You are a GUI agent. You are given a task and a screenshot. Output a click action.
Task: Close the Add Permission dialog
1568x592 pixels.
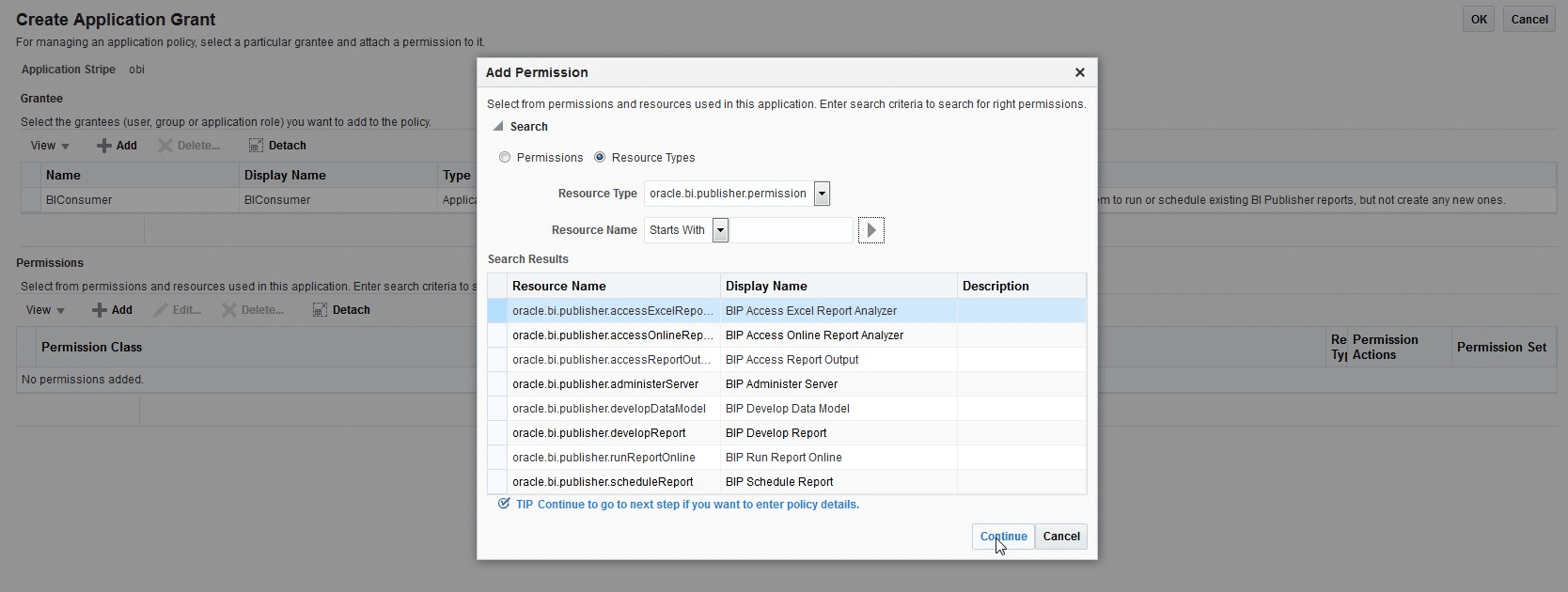point(1079,72)
